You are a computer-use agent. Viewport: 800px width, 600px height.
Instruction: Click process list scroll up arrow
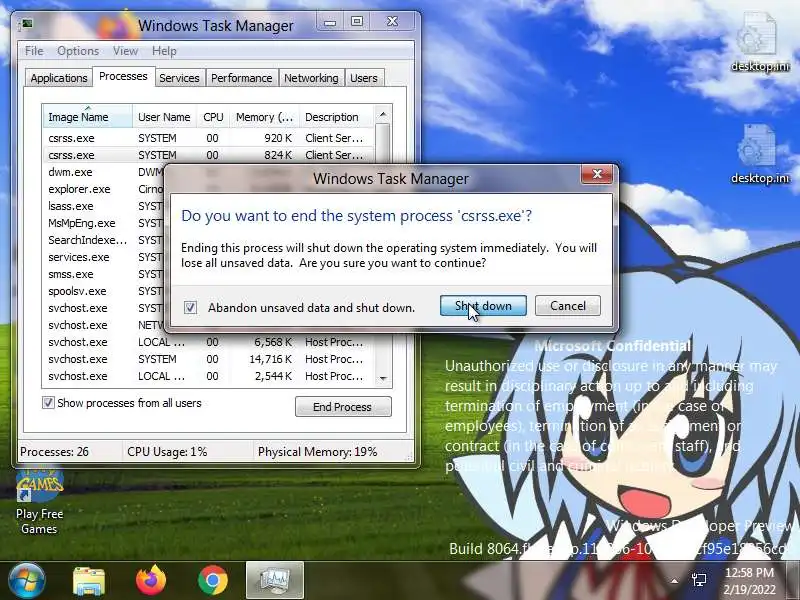(383, 114)
